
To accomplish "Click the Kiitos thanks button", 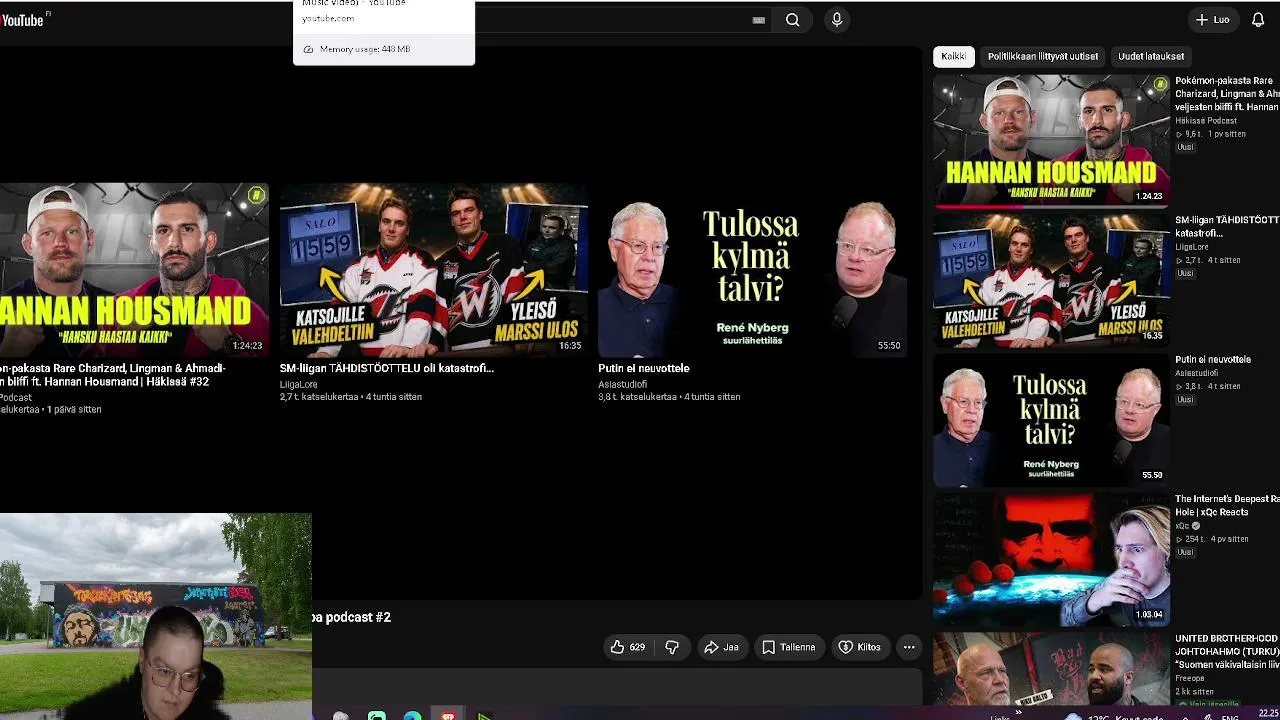I will [860, 647].
